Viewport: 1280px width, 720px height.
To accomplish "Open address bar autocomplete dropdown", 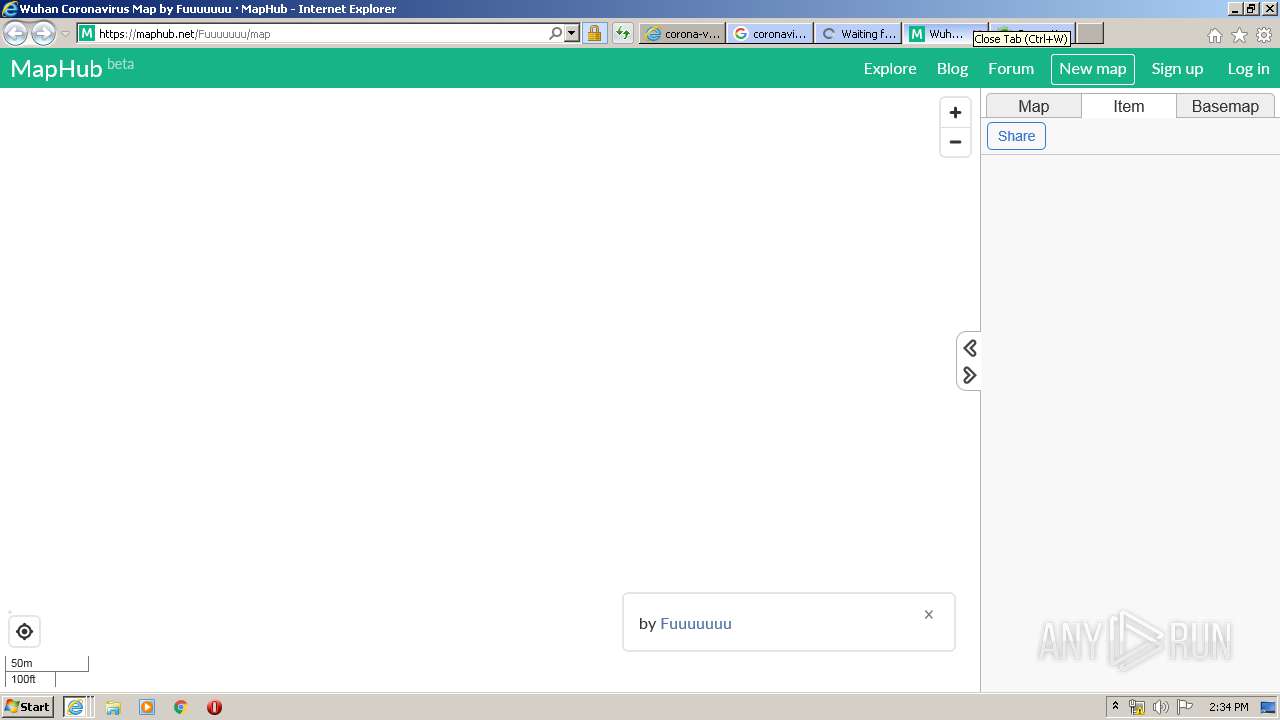I will pos(572,33).
